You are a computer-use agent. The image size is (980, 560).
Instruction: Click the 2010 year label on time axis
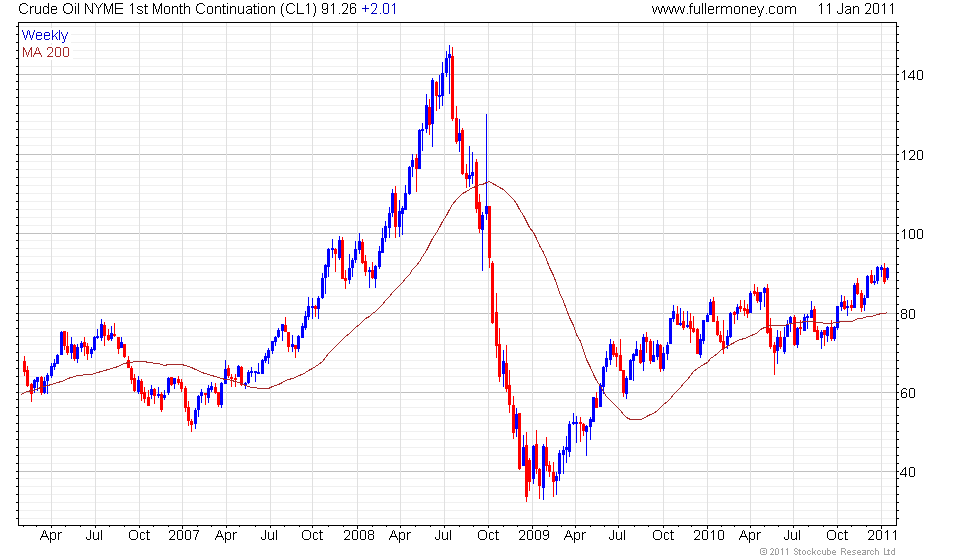708,536
